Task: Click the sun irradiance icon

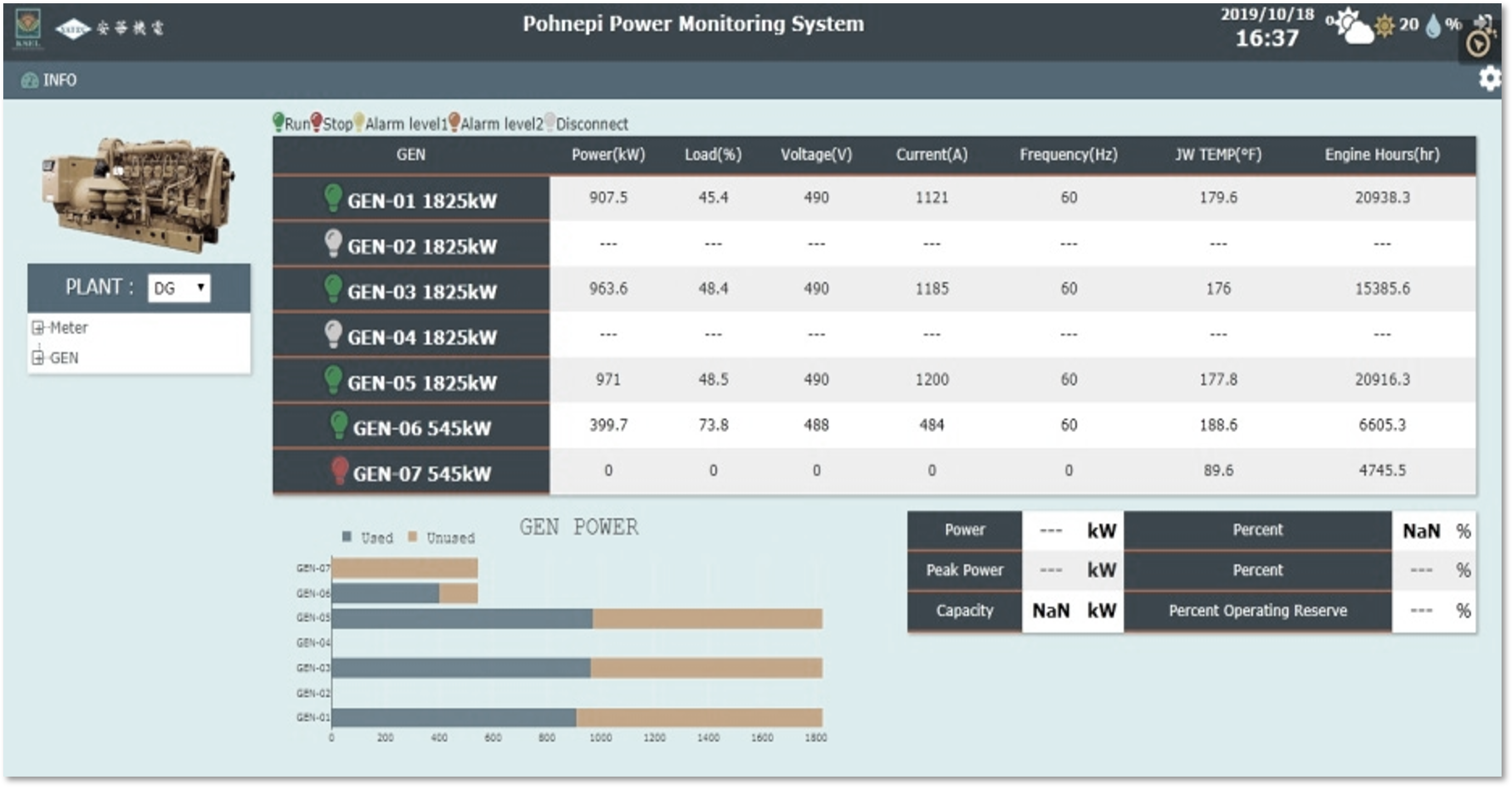Action: [x=1384, y=26]
